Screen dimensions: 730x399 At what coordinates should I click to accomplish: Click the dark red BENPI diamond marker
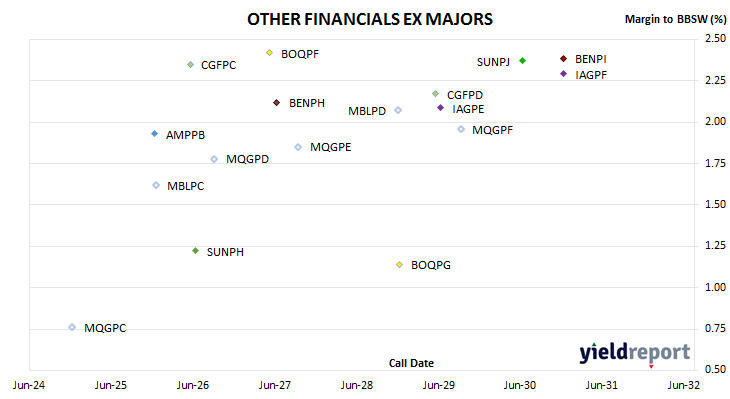(563, 58)
